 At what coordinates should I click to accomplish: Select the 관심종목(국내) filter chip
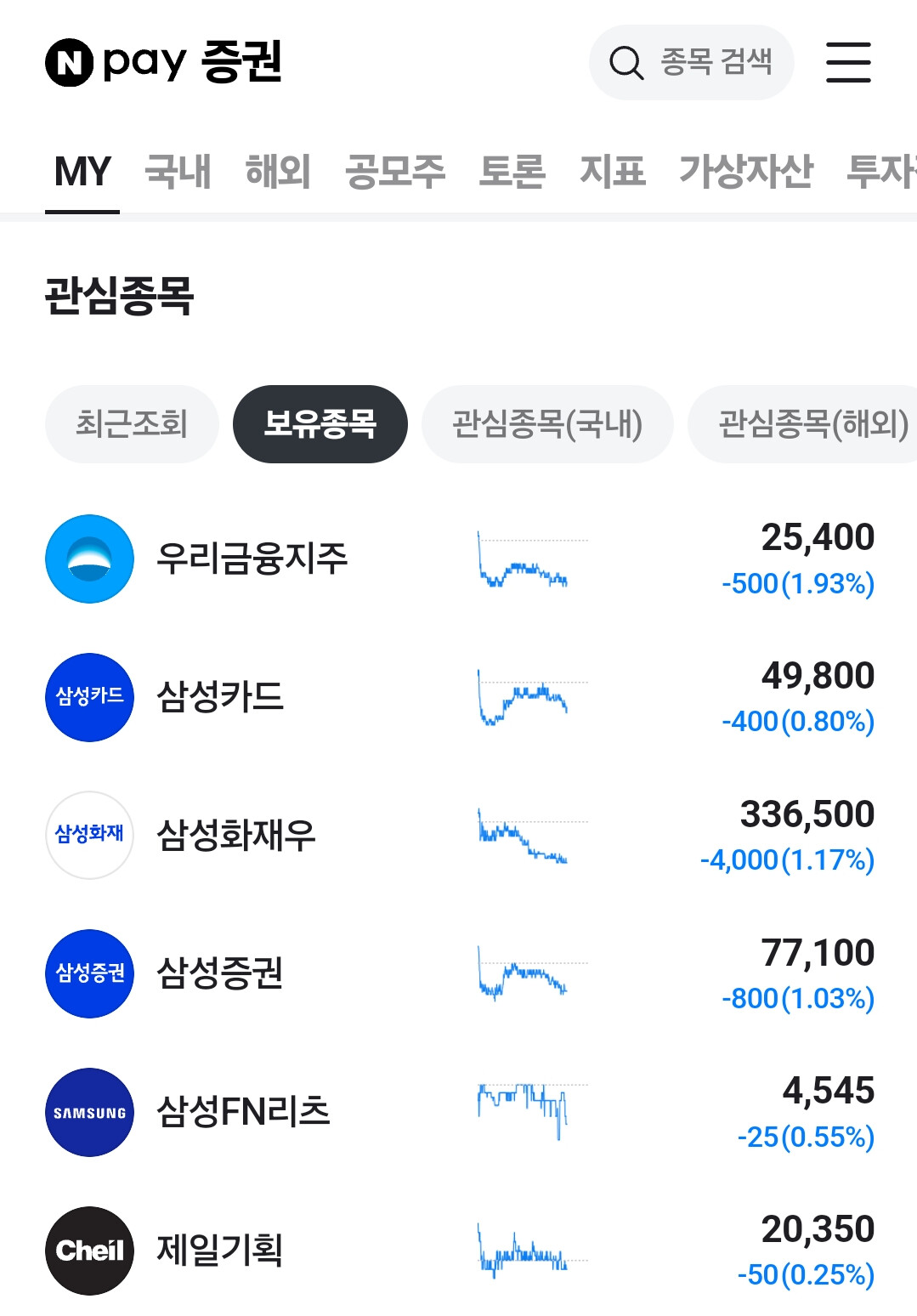547,424
